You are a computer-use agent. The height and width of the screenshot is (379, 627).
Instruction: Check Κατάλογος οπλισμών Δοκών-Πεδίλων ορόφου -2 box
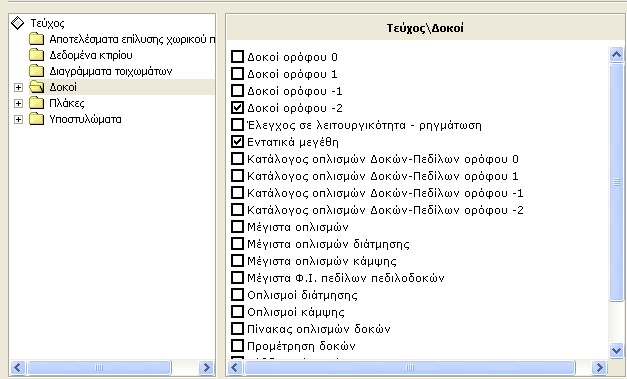point(238,210)
